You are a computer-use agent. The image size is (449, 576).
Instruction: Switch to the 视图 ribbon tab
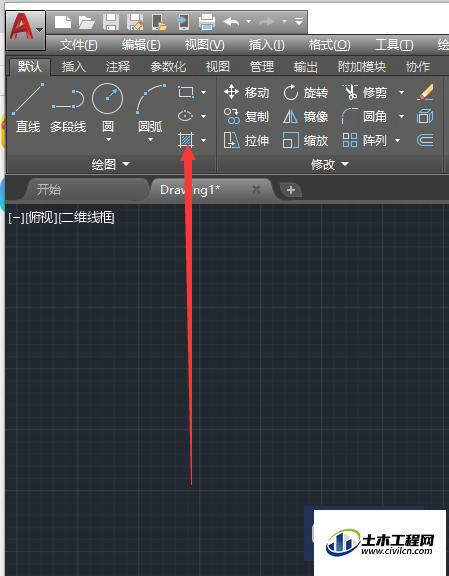(218, 66)
